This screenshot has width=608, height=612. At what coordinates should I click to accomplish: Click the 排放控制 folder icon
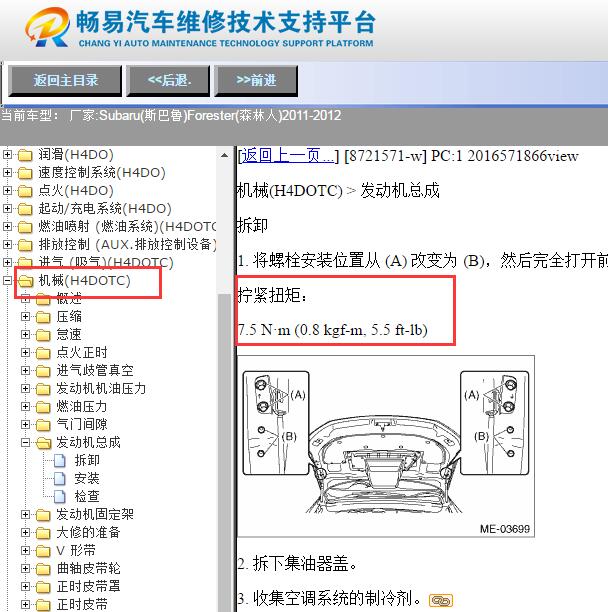pyautogui.click(x=25, y=245)
